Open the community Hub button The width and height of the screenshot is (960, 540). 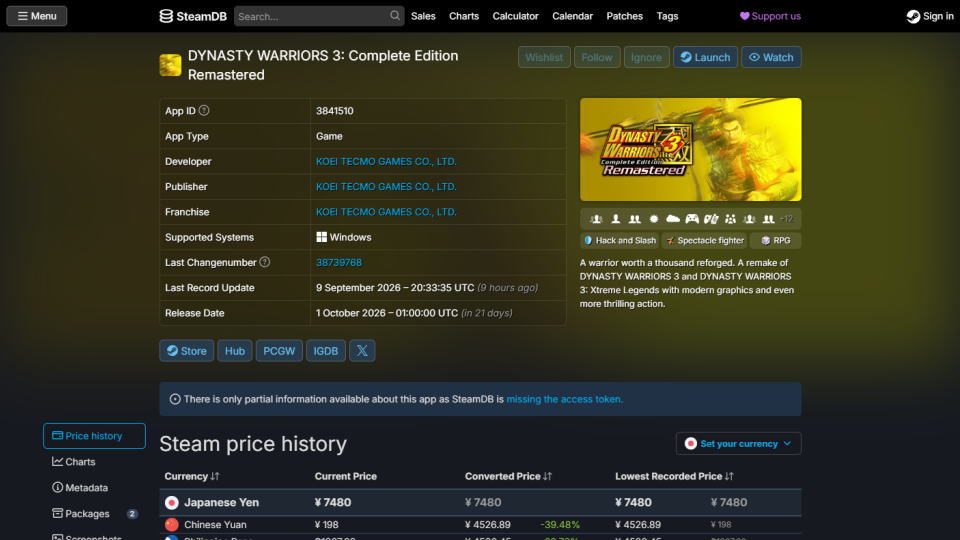coord(234,351)
